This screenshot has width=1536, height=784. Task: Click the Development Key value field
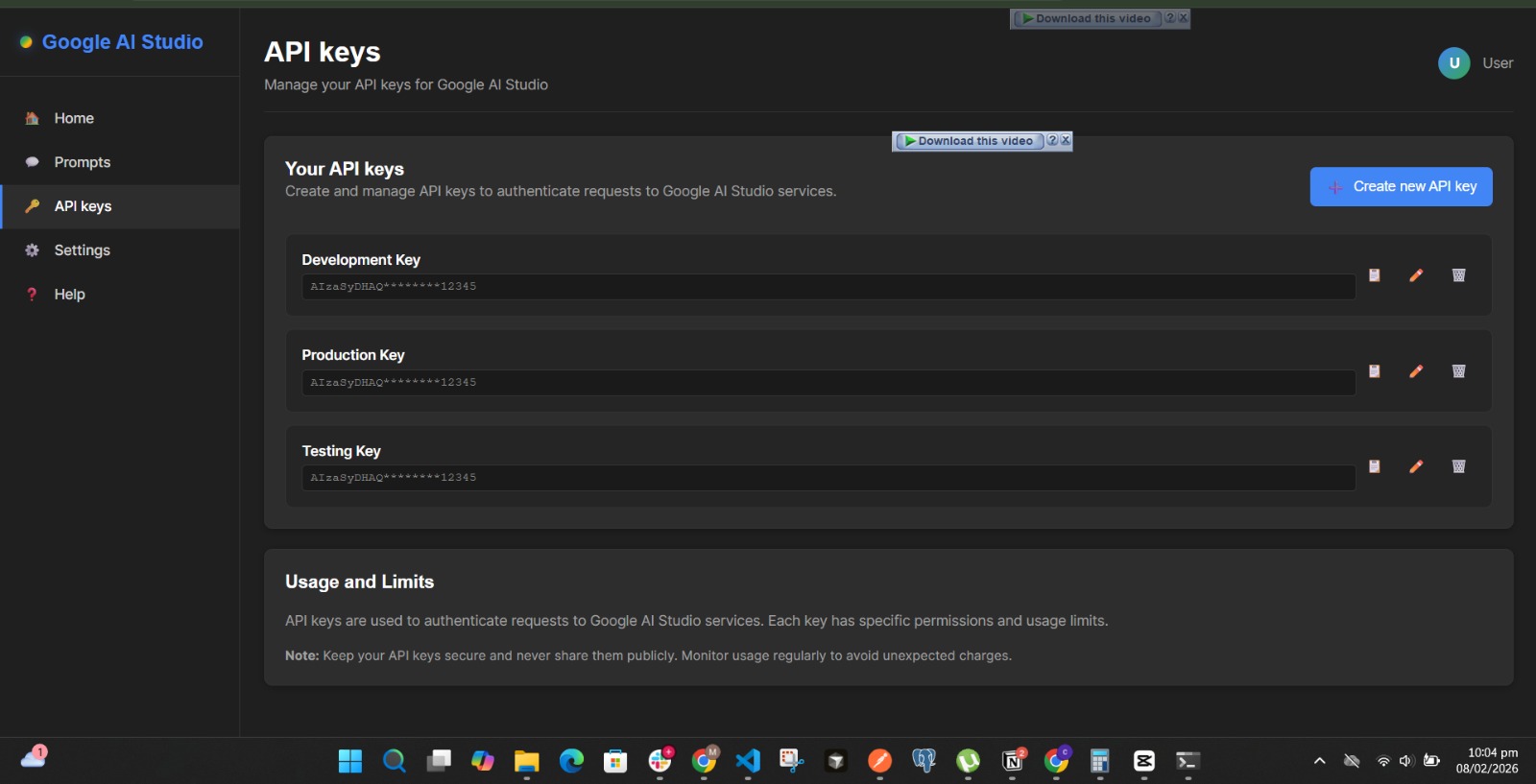(x=828, y=287)
